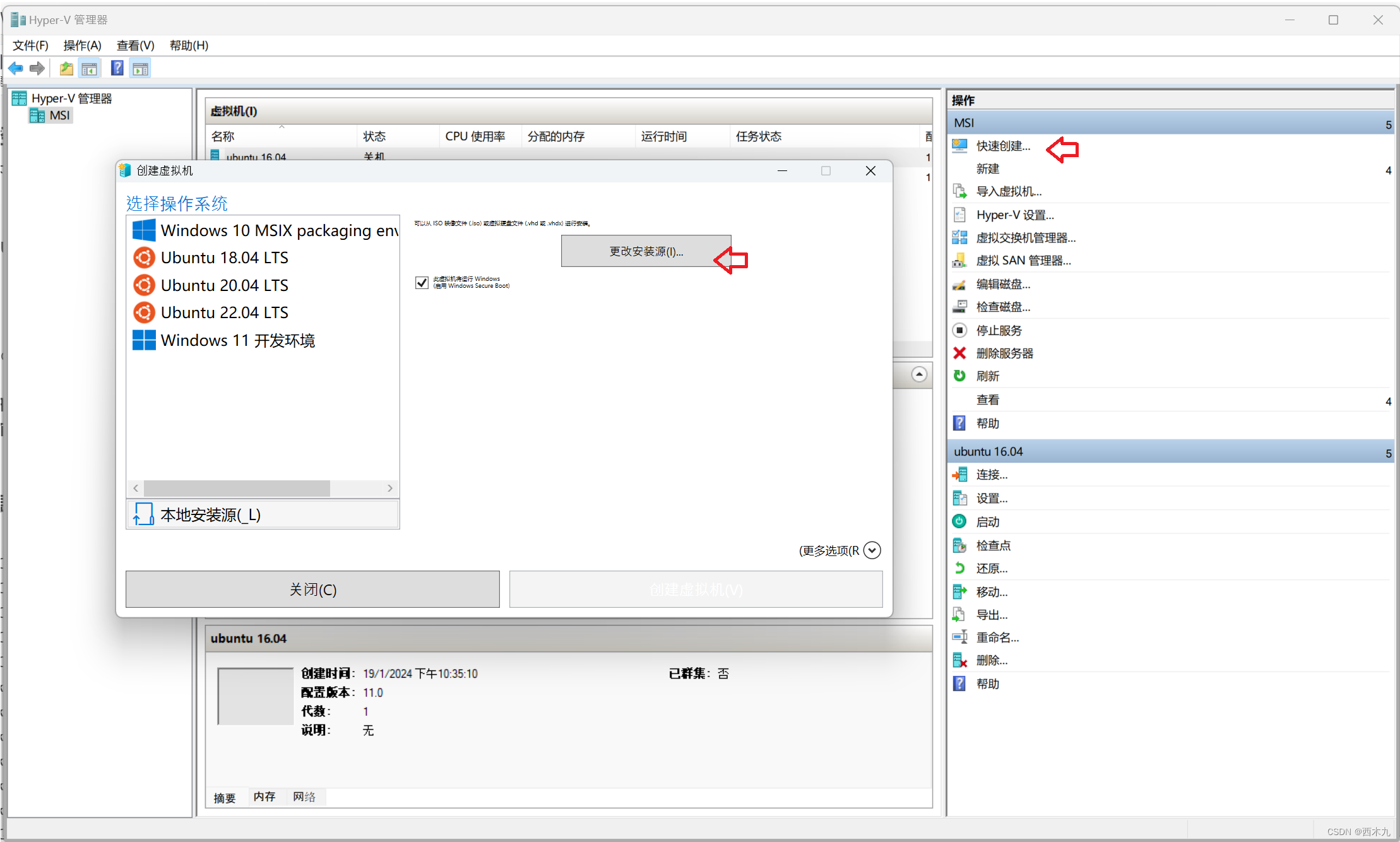Toggle the Windows Secure Boot checkbox
The image size is (1400, 842).
point(422,282)
